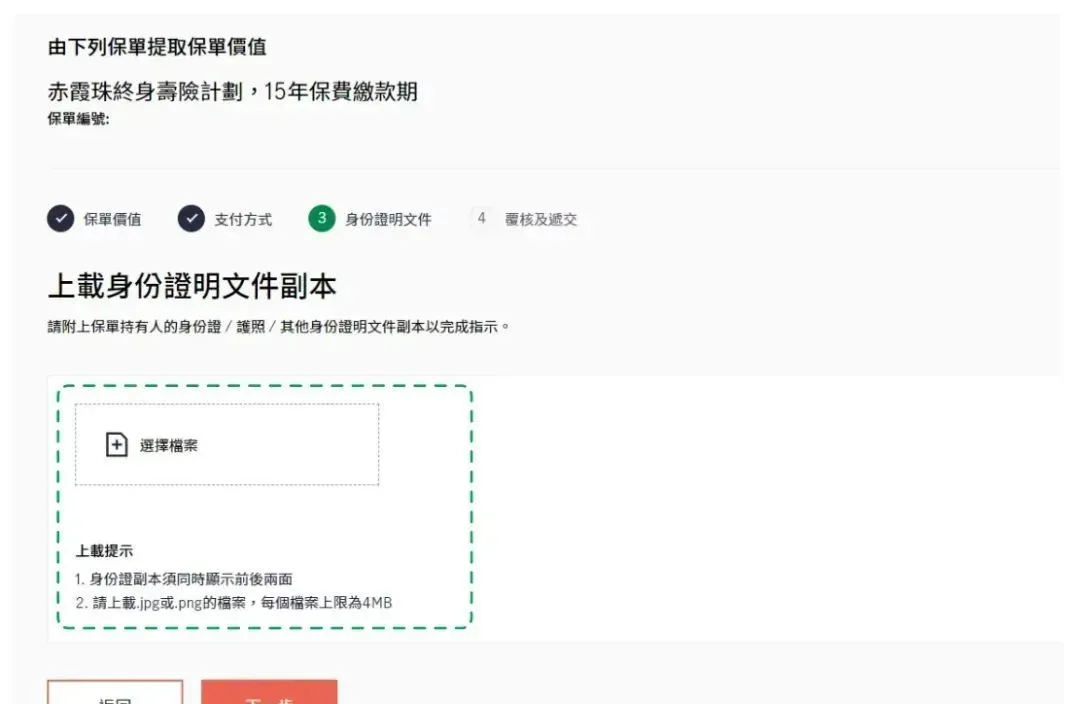Click the tip about 4MB file limit
This screenshot has height=704, width=1080.
(233, 603)
